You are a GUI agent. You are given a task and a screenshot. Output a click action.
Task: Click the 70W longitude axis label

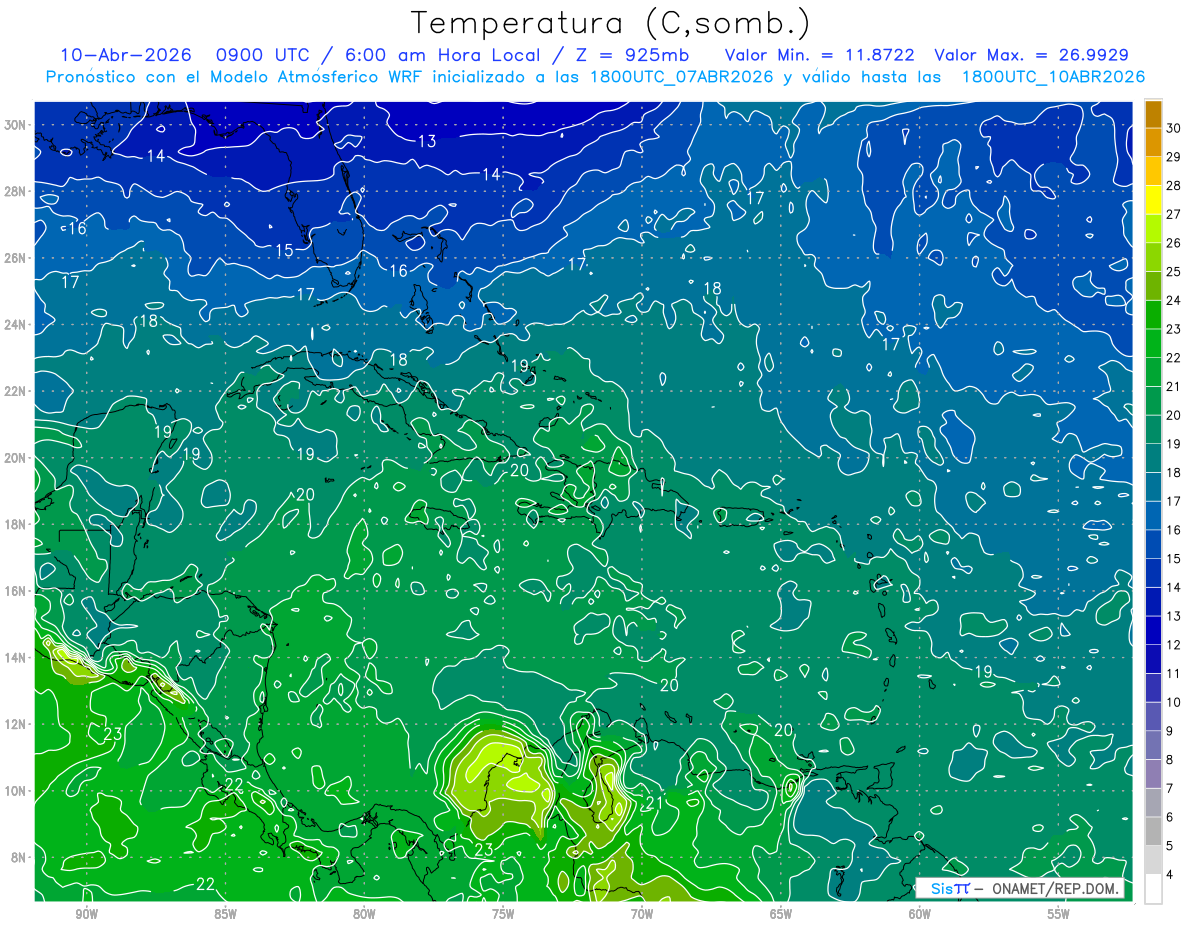642,915
